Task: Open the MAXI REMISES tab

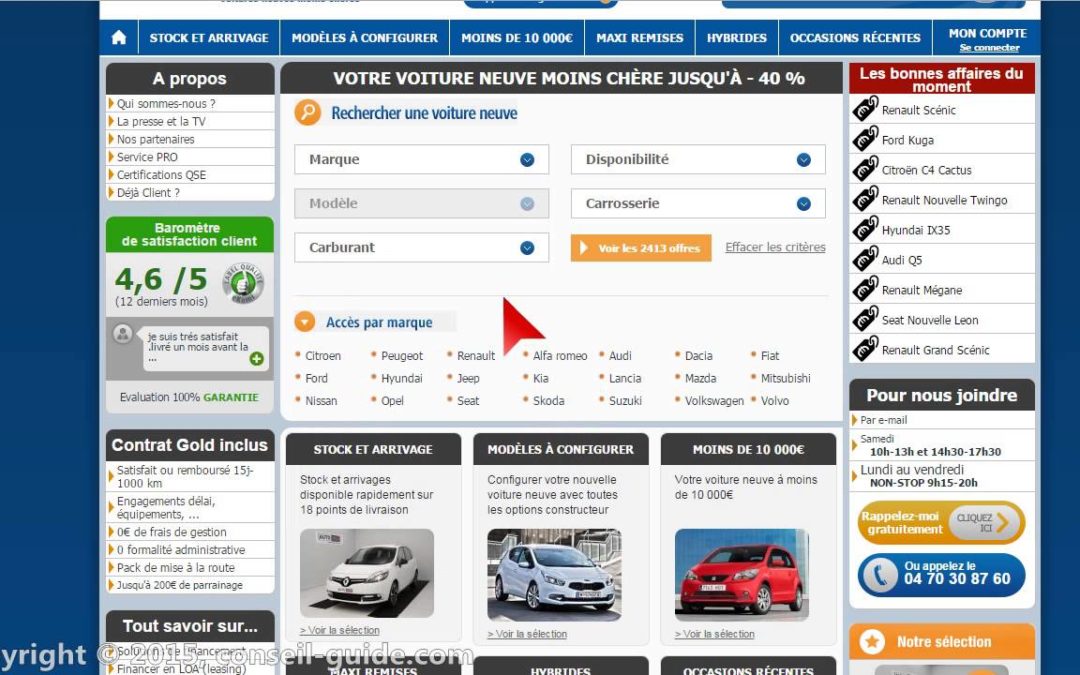Action: [639, 37]
